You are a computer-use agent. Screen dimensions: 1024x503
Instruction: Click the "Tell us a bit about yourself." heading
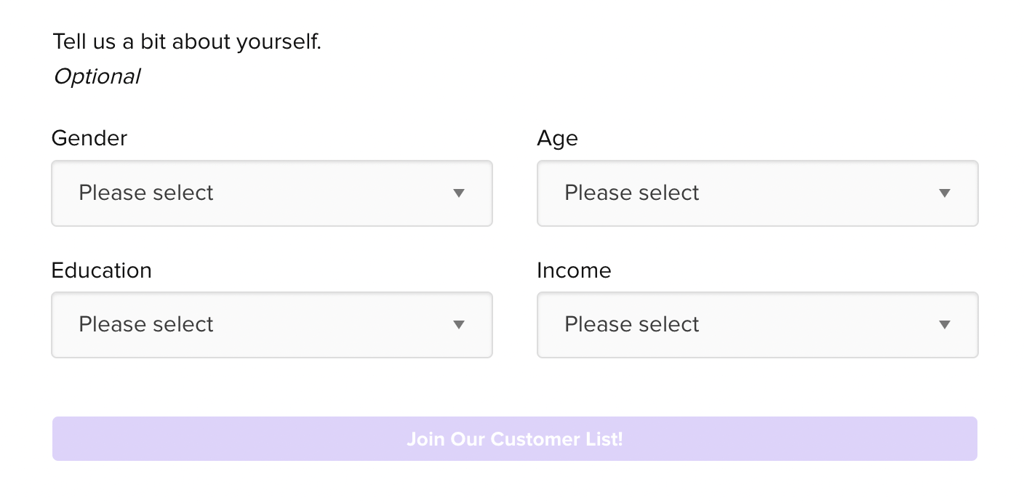187,42
